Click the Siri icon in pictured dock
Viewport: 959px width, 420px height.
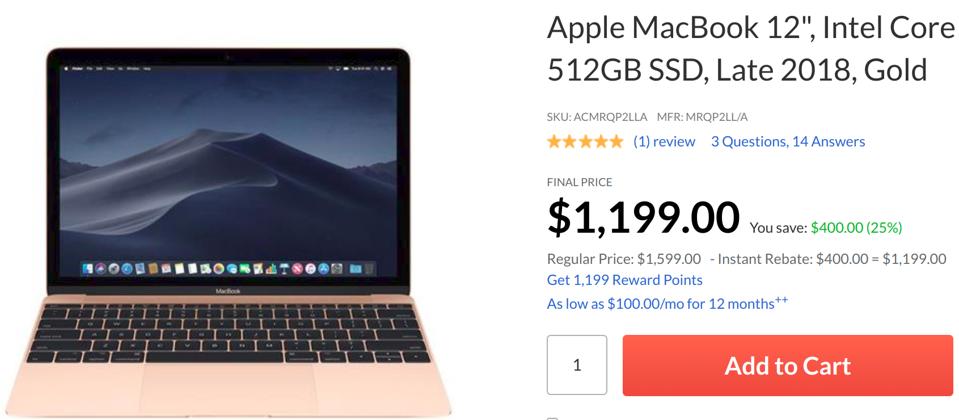coord(101,268)
